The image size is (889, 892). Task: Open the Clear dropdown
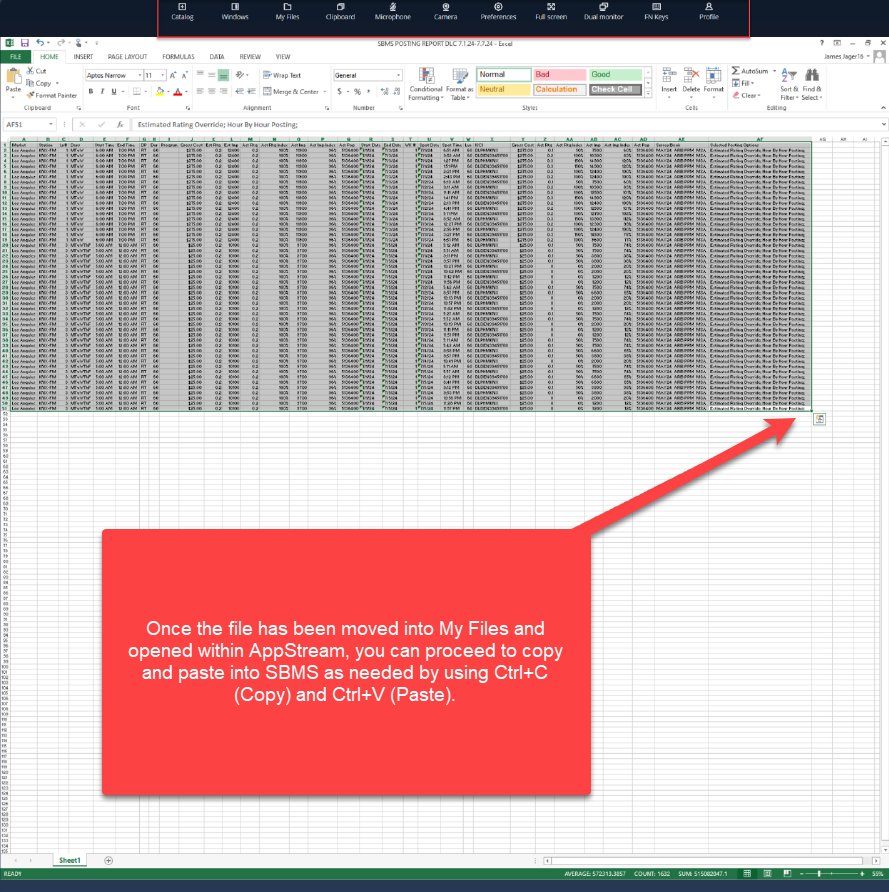pos(747,95)
